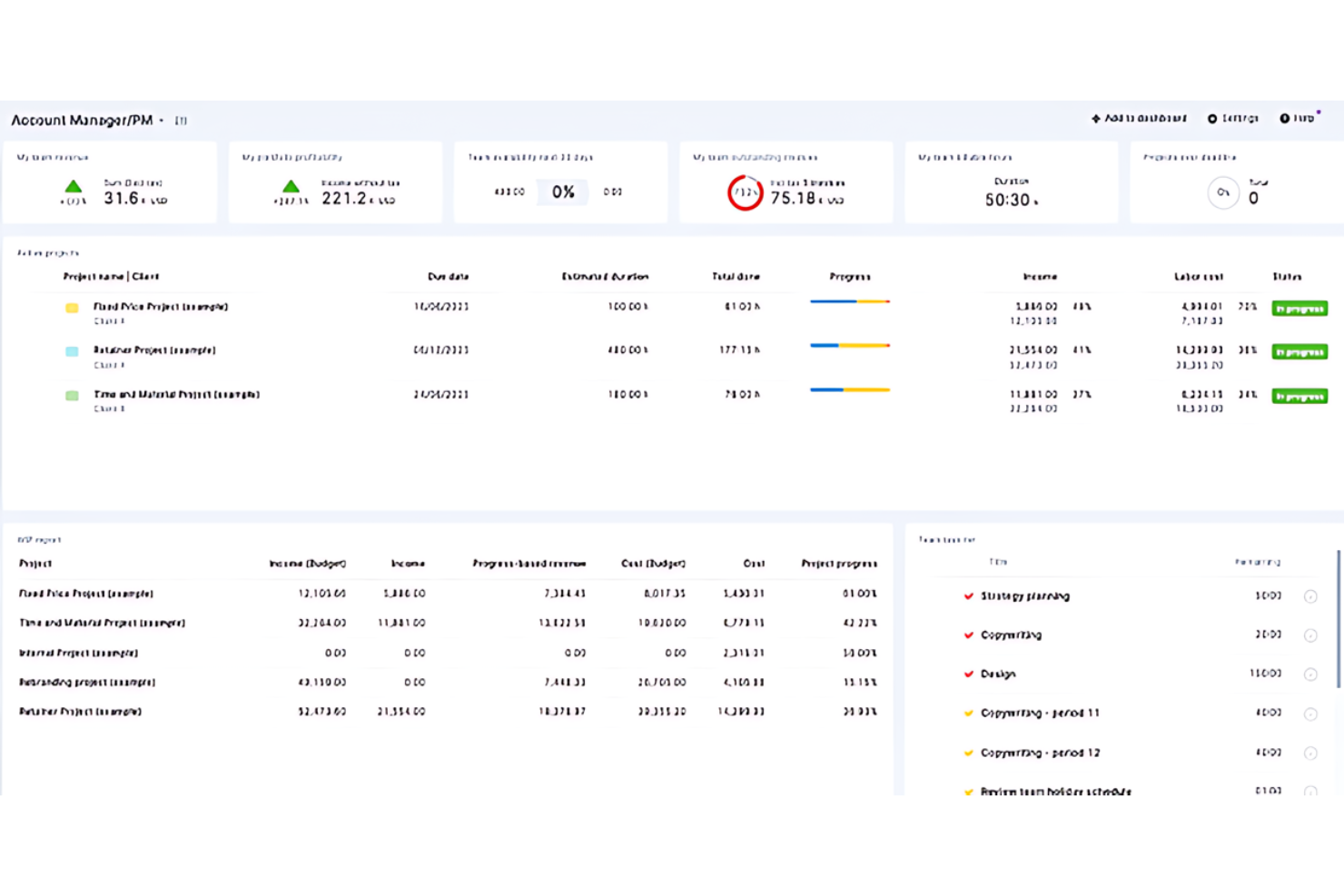This screenshot has height=896, width=1344.
Task: Select Internal Project (example) row in report
Action: (x=448, y=653)
